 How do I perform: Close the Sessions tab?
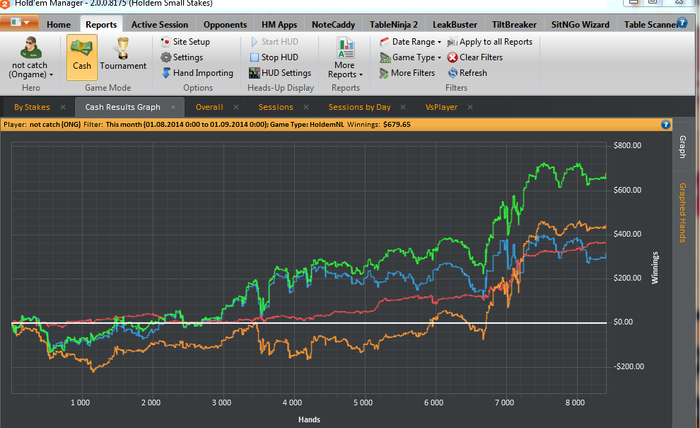[306, 107]
